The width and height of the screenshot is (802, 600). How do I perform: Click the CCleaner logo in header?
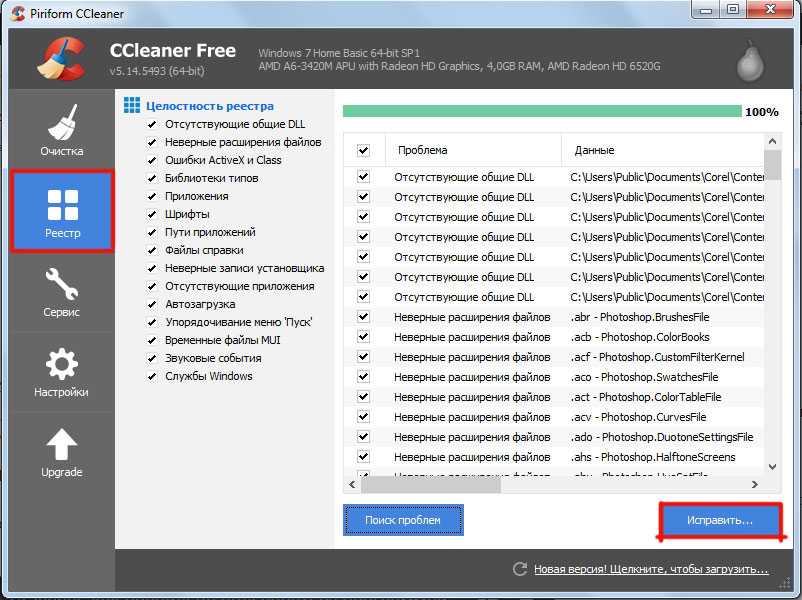click(62, 59)
